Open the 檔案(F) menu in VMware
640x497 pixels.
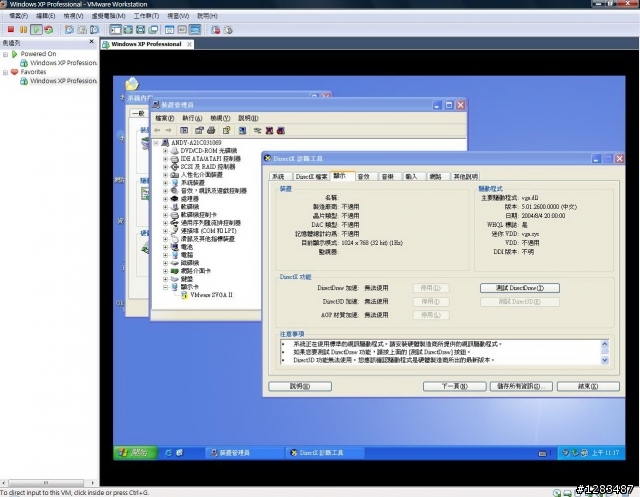(18, 16)
